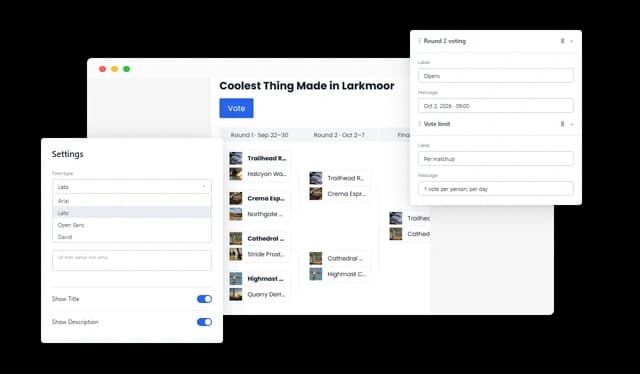Select Highmast C... name in Round 2 column
Image resolution: width=640 pixels, height=374 pixels.
click(x=347, y=274)
